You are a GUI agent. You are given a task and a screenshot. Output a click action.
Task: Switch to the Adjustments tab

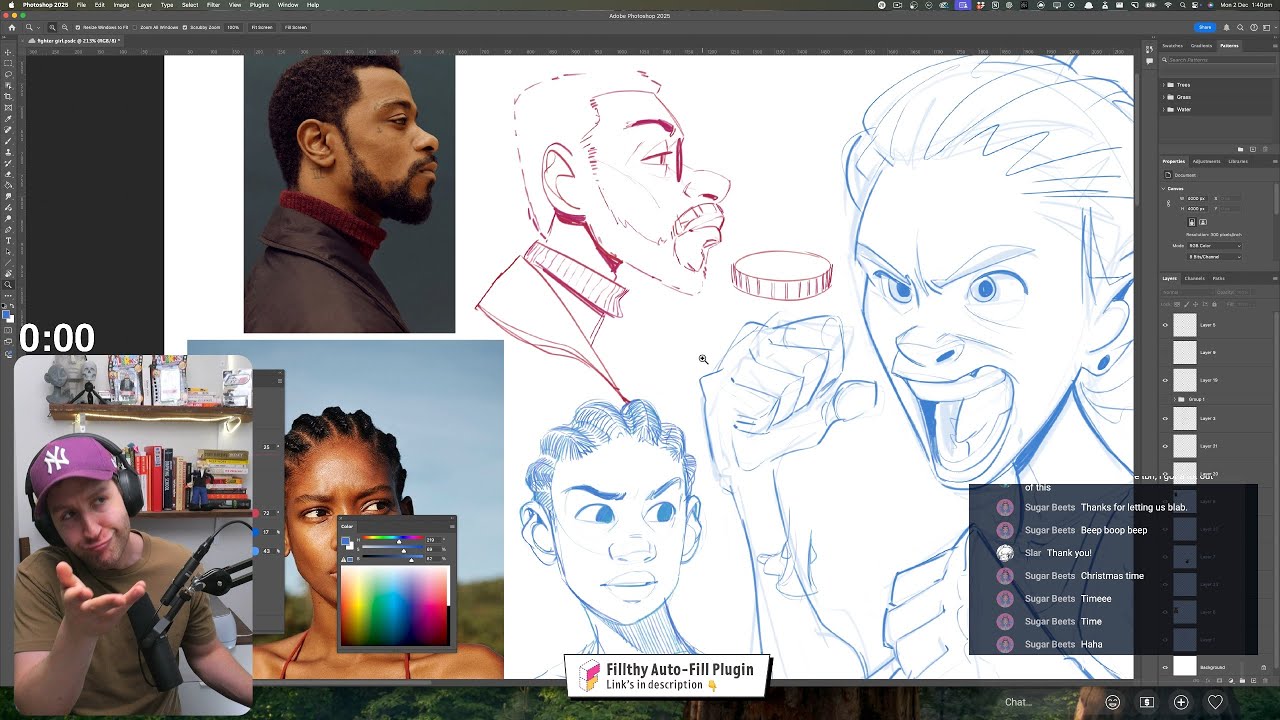pyautogui.click(x=1206, y=161)
